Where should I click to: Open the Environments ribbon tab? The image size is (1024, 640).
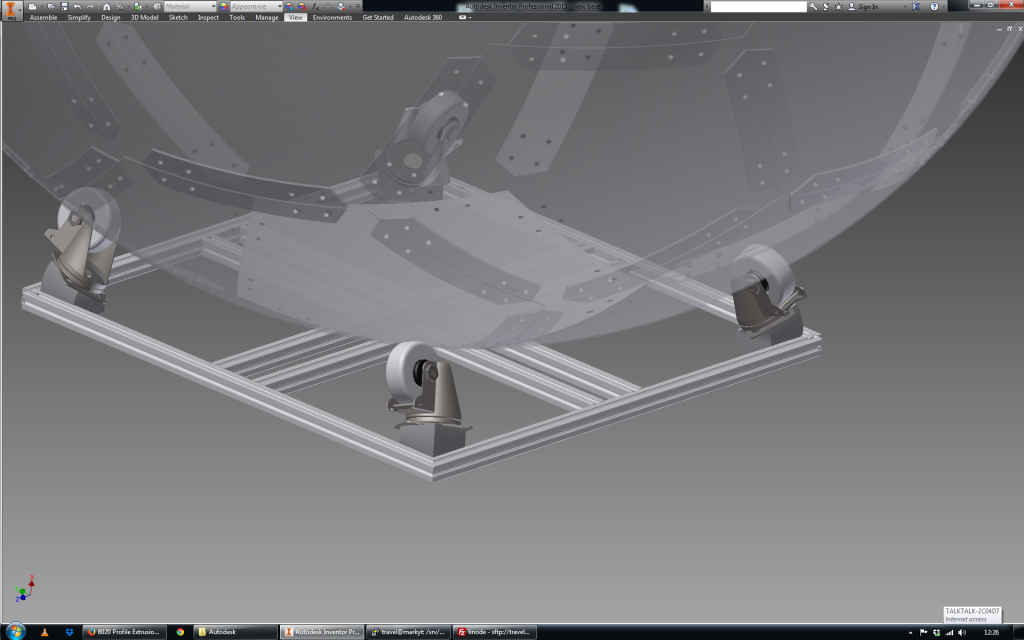[332, 18]
